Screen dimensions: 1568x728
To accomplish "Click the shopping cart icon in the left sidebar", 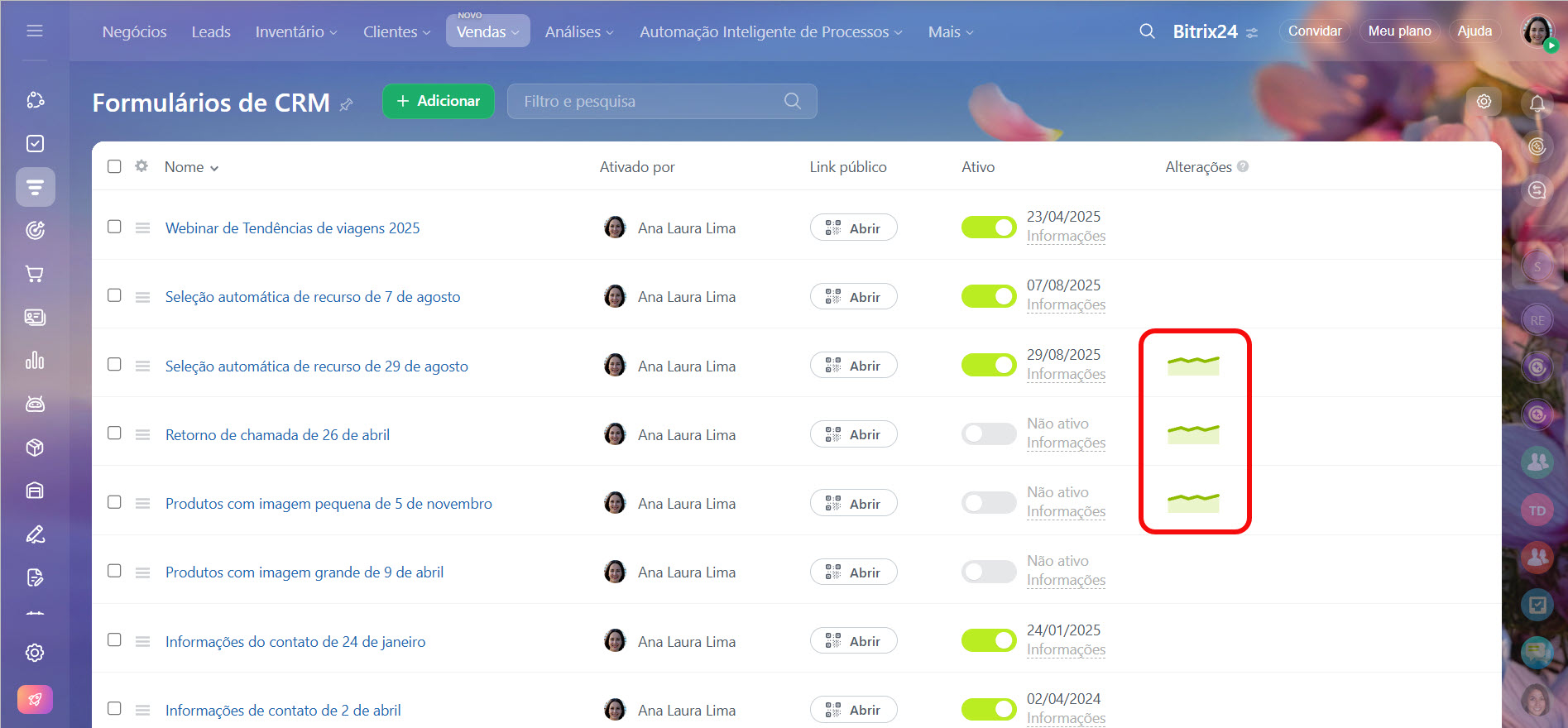I will tap(35, 274).
